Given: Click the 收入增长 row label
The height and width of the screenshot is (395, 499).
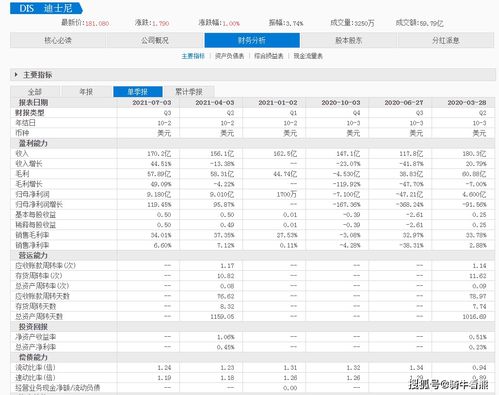Looking at the screenshot, I should [29, 164].
